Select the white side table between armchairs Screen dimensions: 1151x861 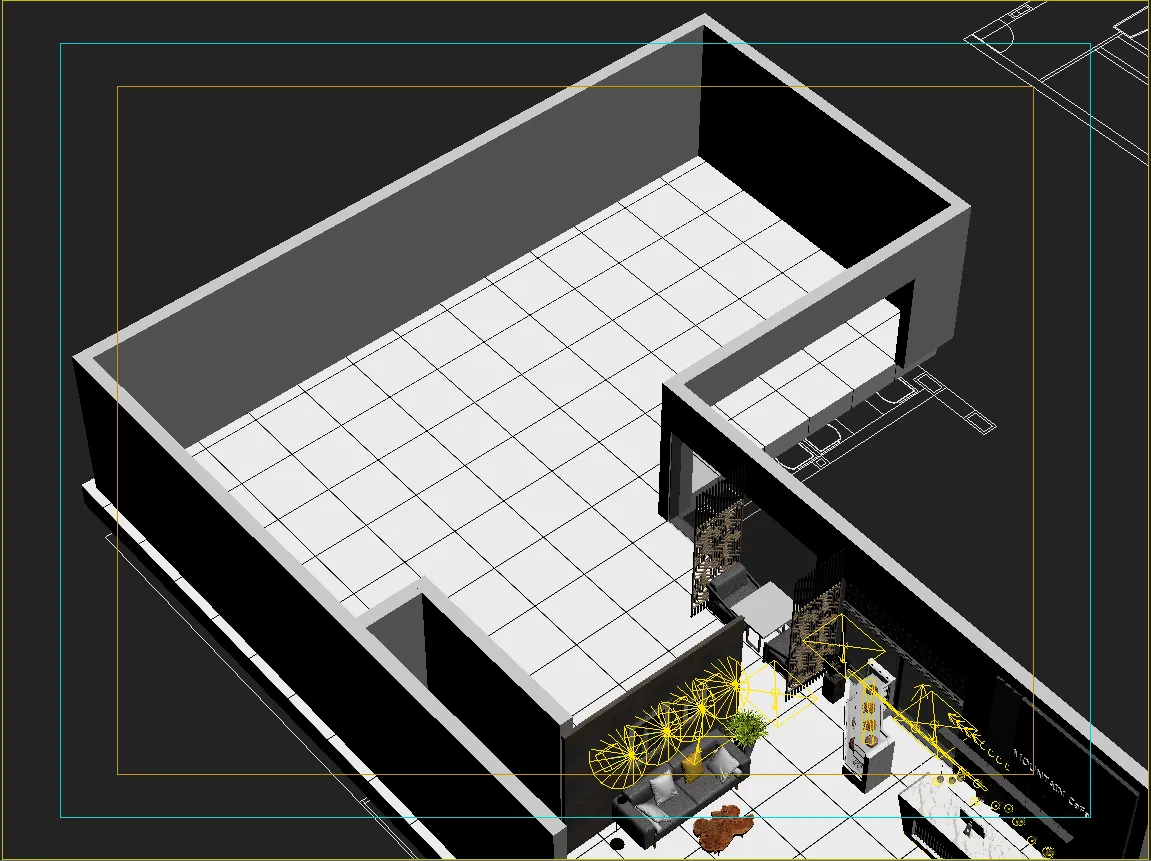point(763,611)
